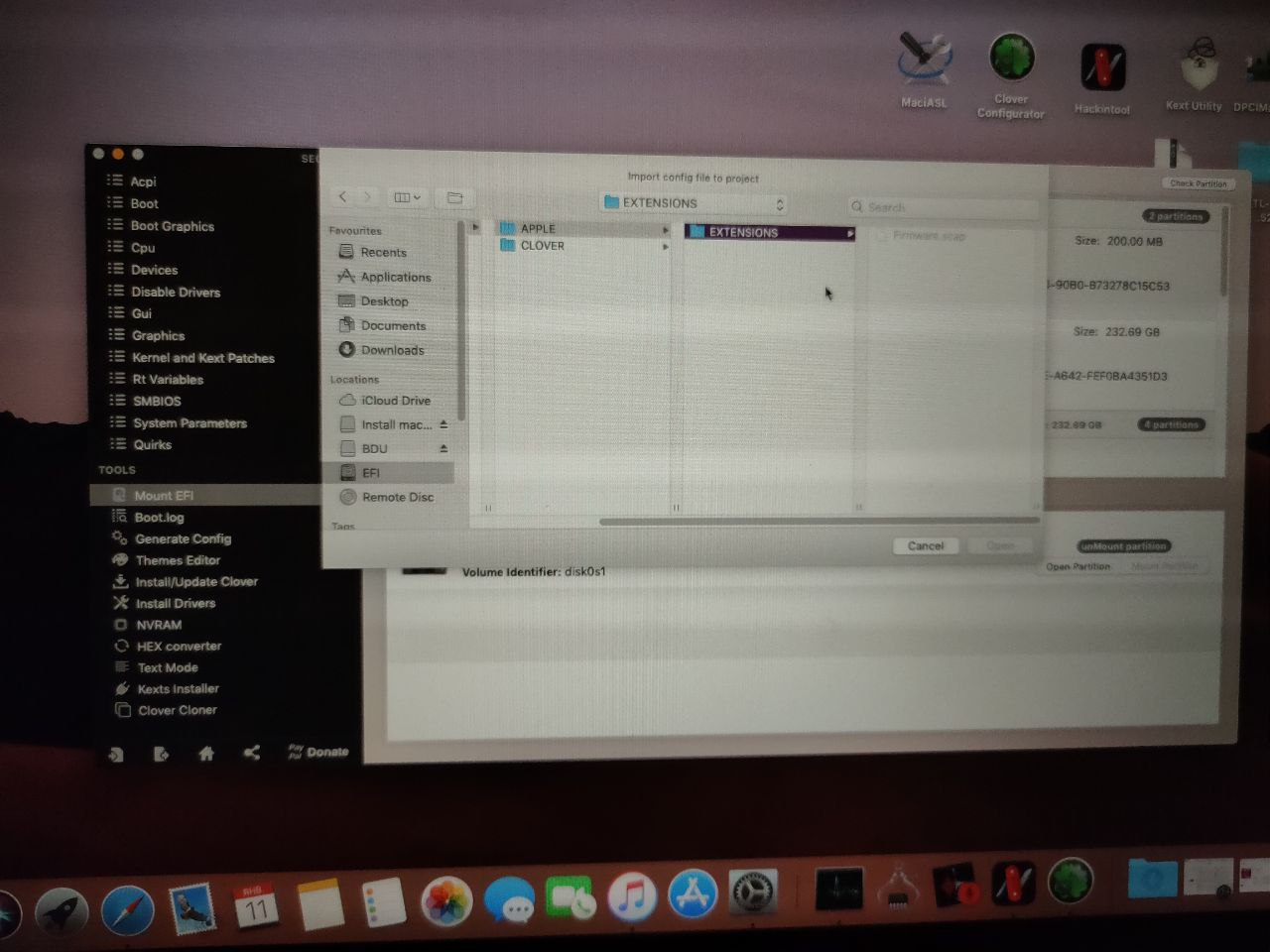Viewport: 1270px width, 952px height.
Task: Click Check Partition button
Action: click(x=1198, y=183)
